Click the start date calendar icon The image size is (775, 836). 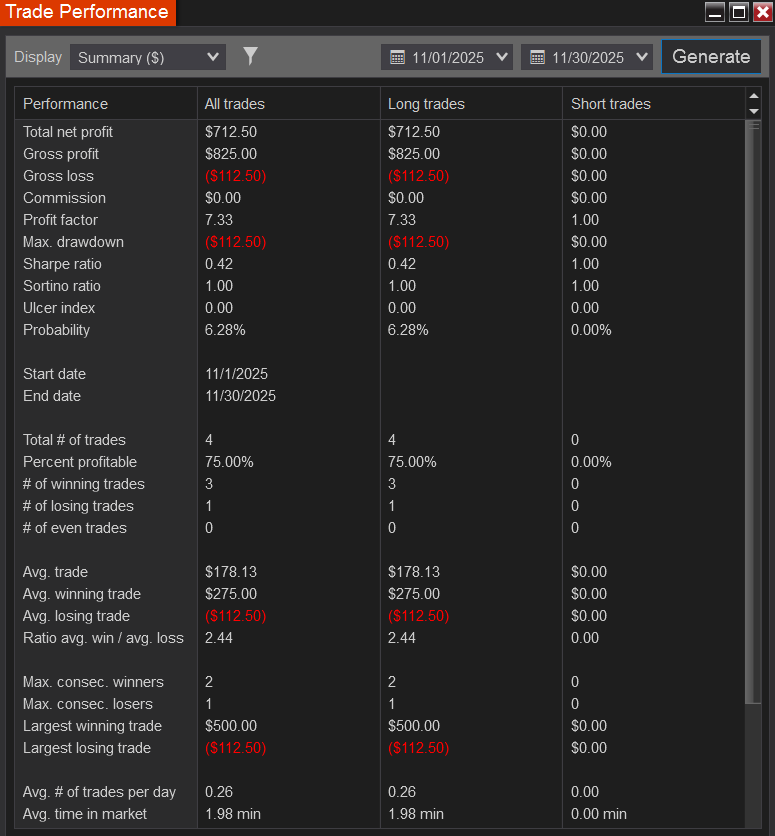point(397,57)
